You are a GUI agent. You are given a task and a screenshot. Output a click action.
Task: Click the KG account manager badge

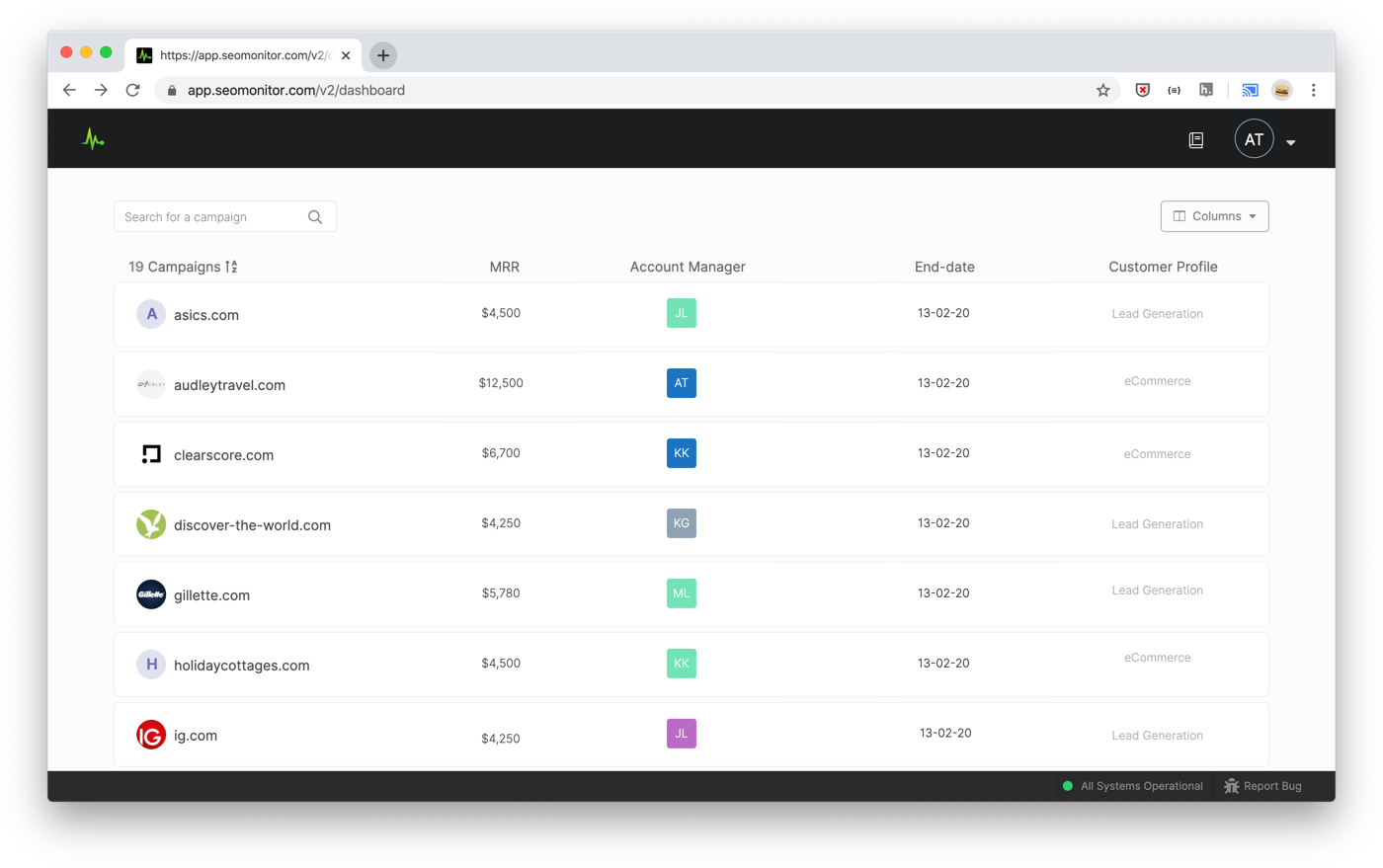click(682, 523)
